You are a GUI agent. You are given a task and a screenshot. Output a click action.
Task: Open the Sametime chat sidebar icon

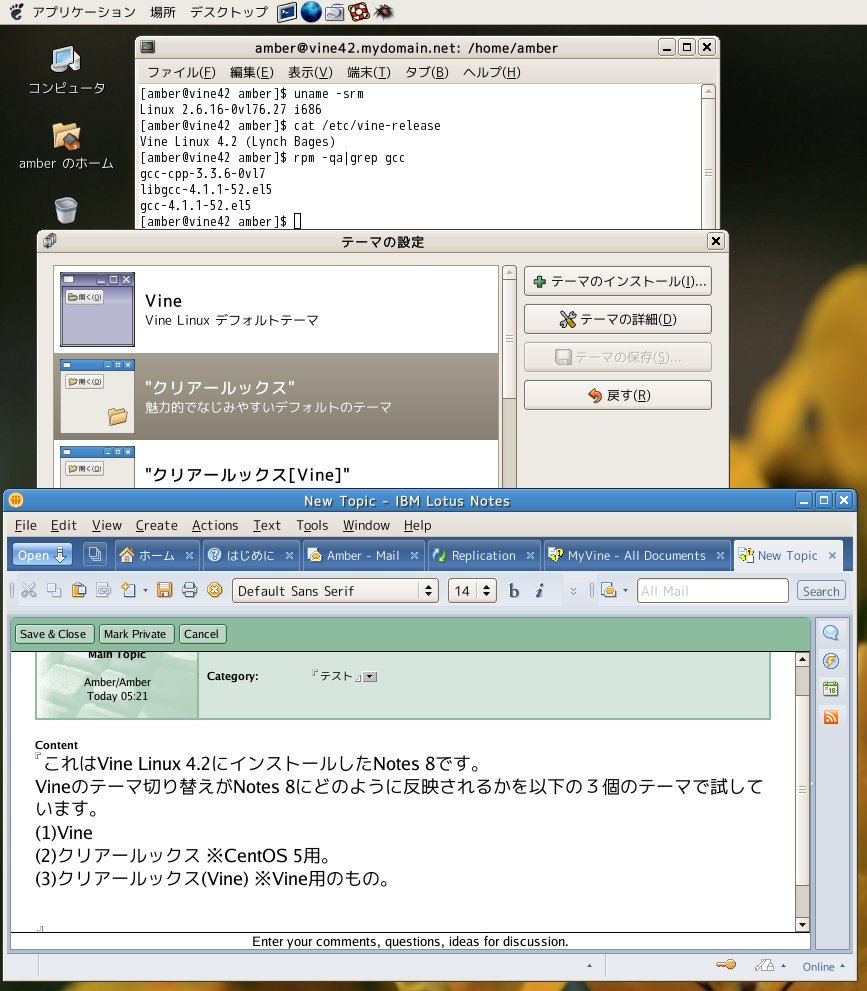830,633
